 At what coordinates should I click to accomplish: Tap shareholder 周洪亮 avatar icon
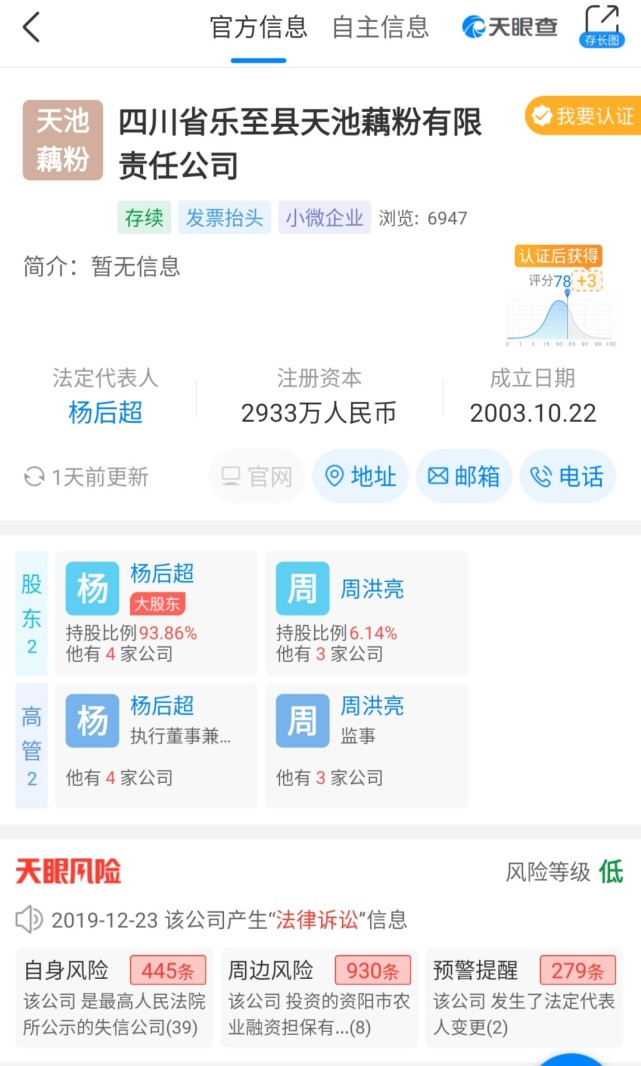click(302, 588)
